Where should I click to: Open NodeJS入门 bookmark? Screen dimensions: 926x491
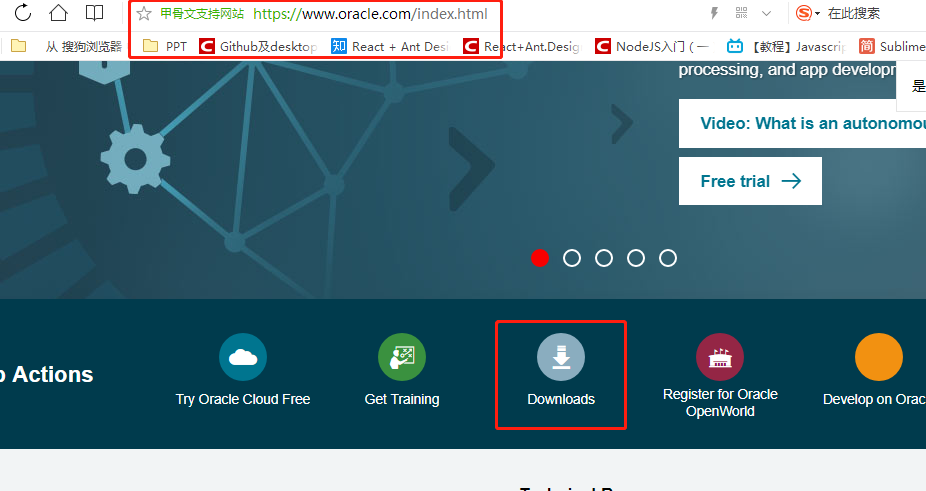(652, 46)
